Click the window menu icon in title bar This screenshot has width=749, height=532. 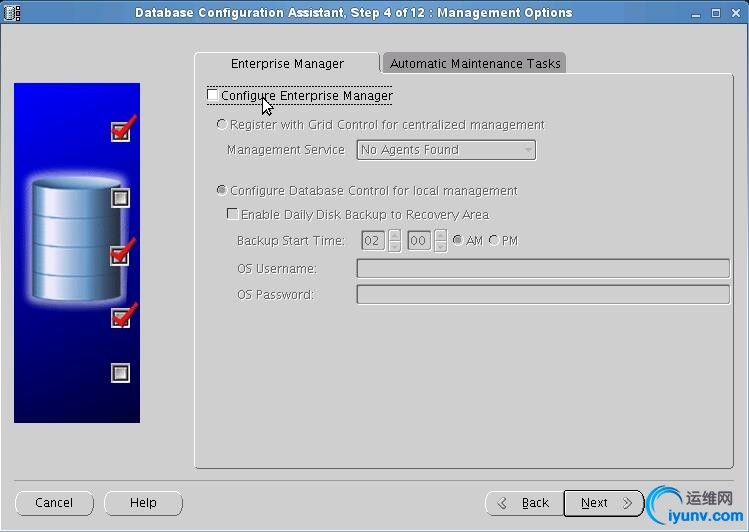pyautogui.click(x=12, y=12)
